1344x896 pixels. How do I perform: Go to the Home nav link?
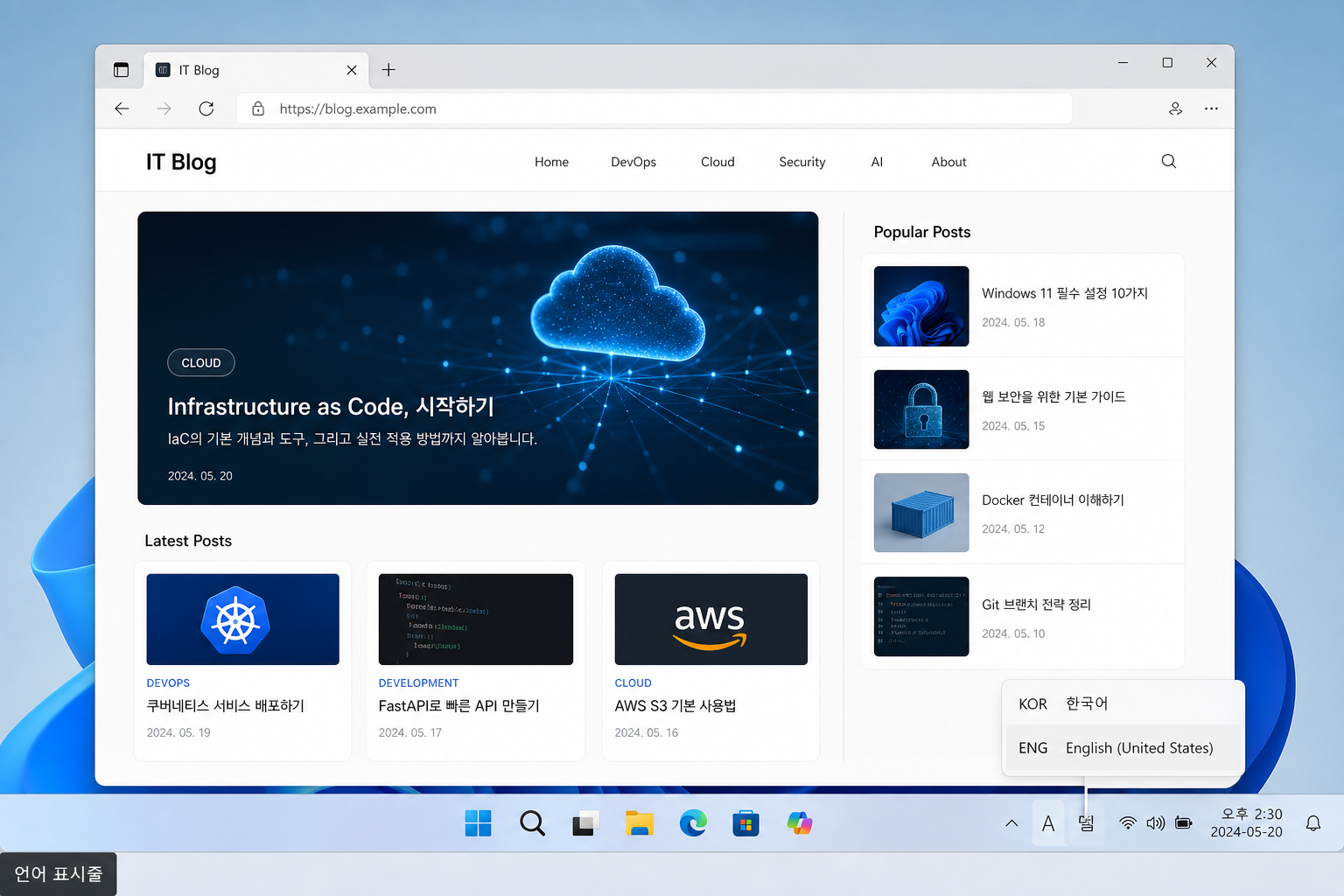[x=551, y=162]
